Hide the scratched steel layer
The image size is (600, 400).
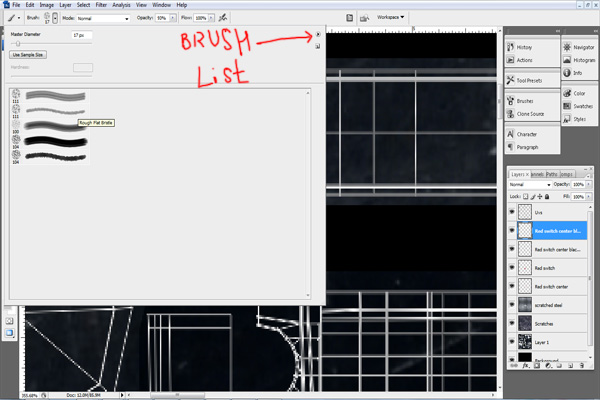512,305
